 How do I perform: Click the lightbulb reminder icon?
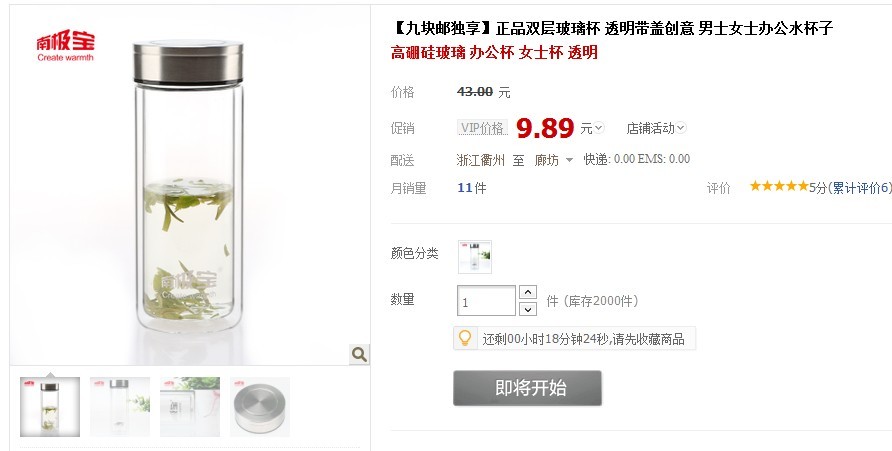pyautogui.click(x=465, y=338)
